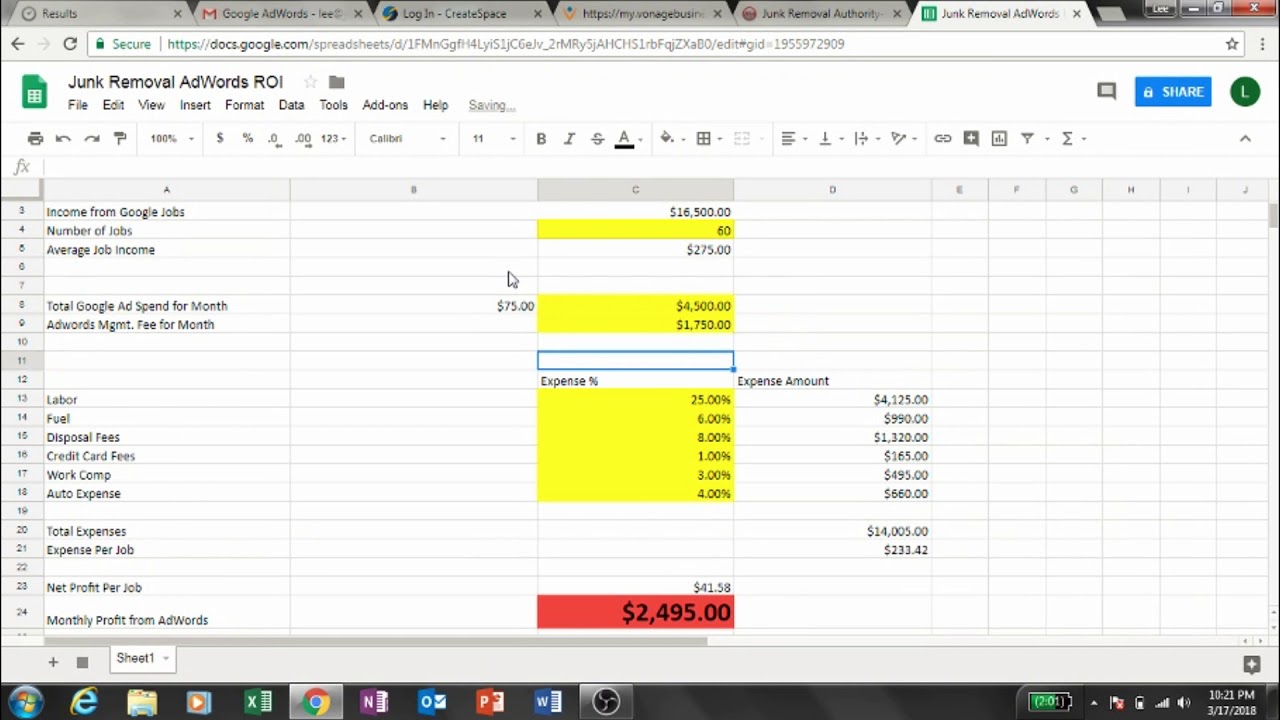Image resolution: width=1280 pixels, height=720 pixels.
Task: Click the Windows Start button
Action: click(x=26, y=702)
